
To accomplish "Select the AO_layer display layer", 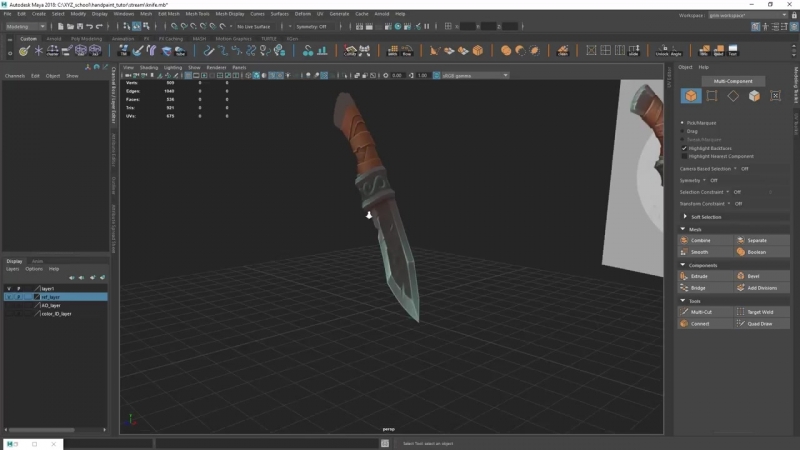I will point(50,305).
